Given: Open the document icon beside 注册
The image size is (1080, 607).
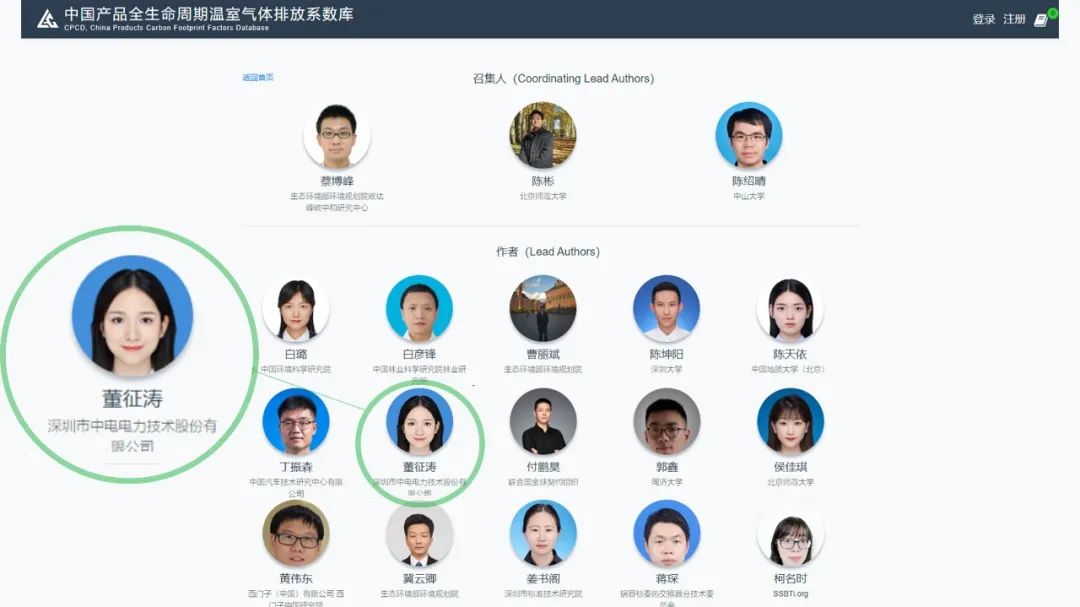Looking at the screenshot, I should coord(1041,20).
